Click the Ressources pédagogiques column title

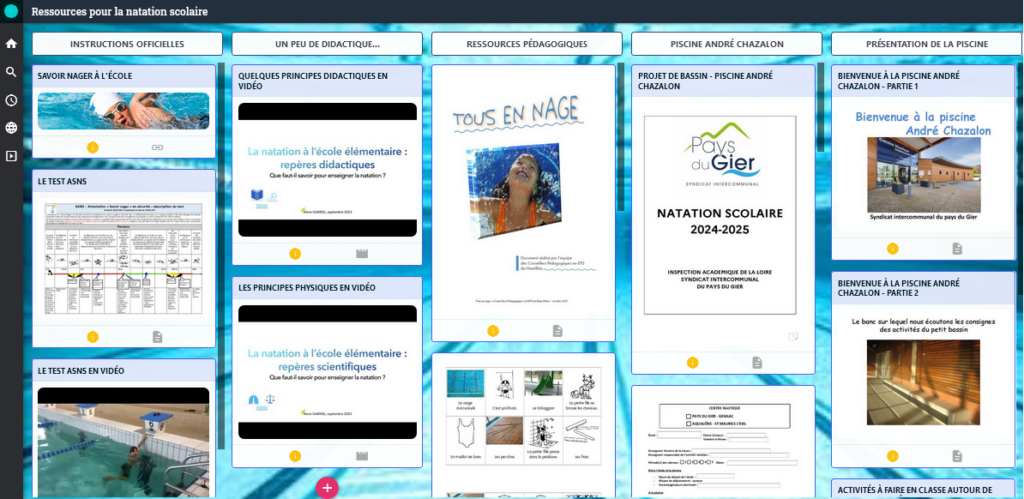(x=527, y=44)
